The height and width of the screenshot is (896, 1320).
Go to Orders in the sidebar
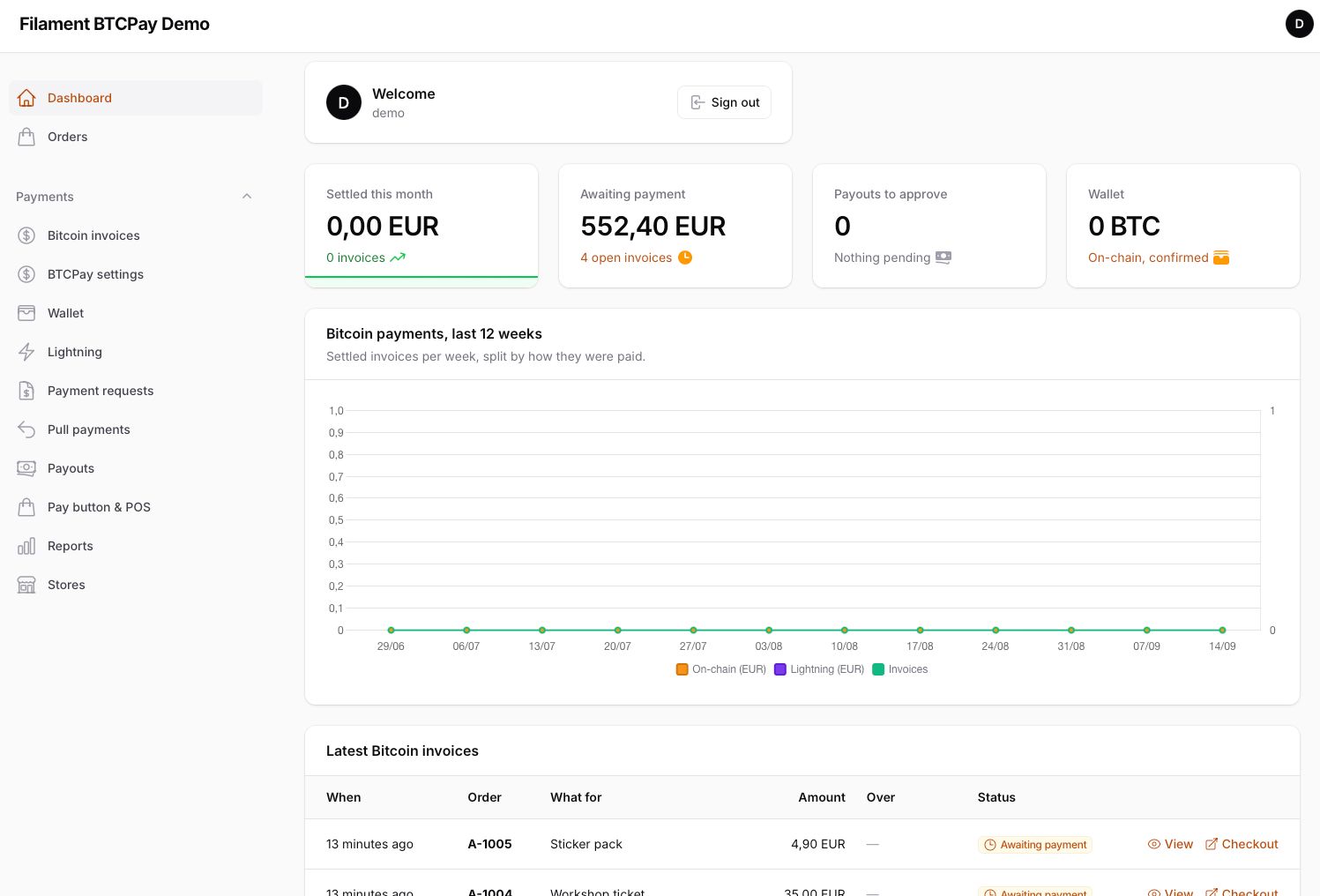pos(136,137)
